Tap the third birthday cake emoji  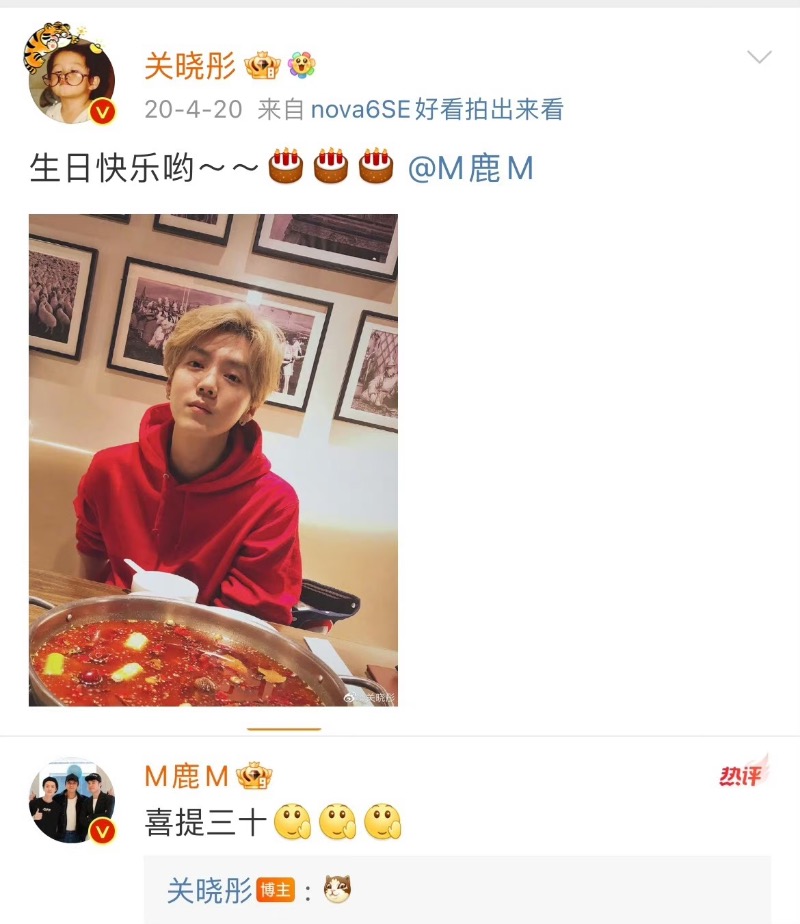[376, 166]
